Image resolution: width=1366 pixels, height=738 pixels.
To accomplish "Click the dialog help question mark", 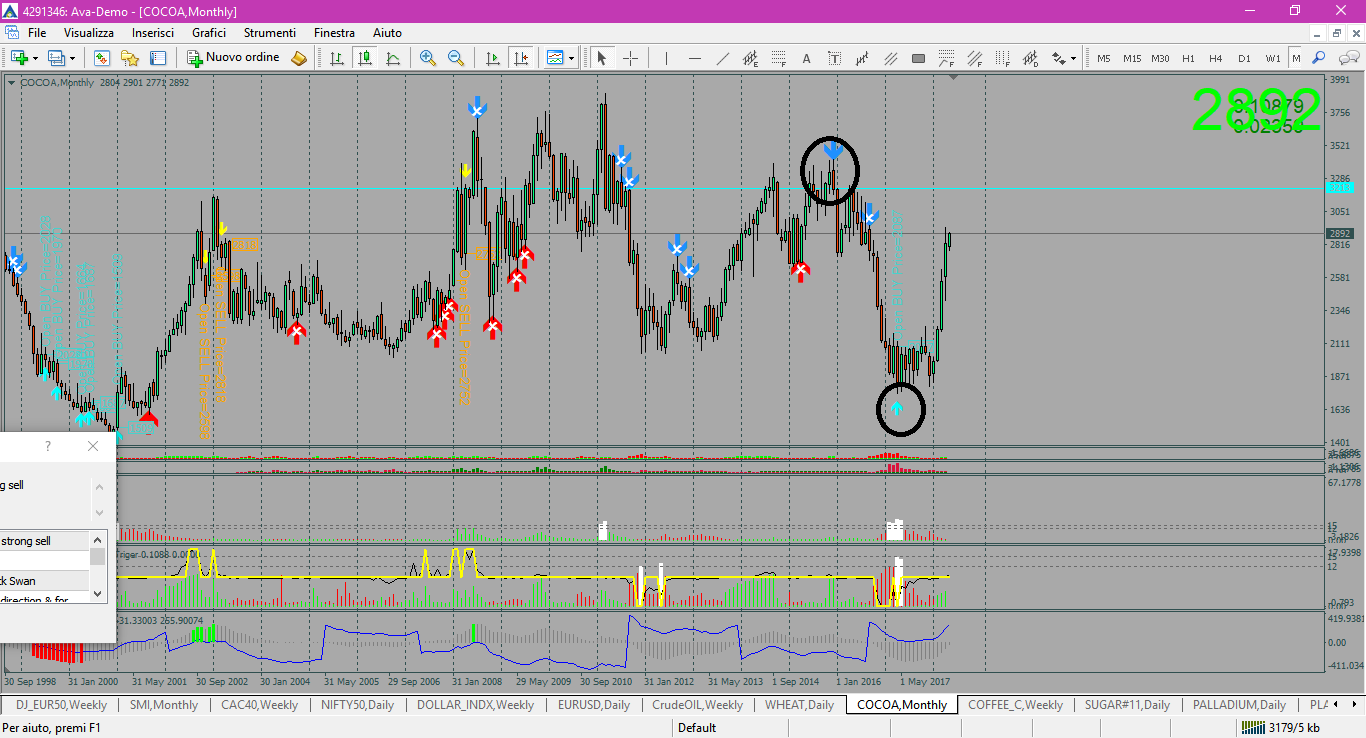I will coord(48,446).
